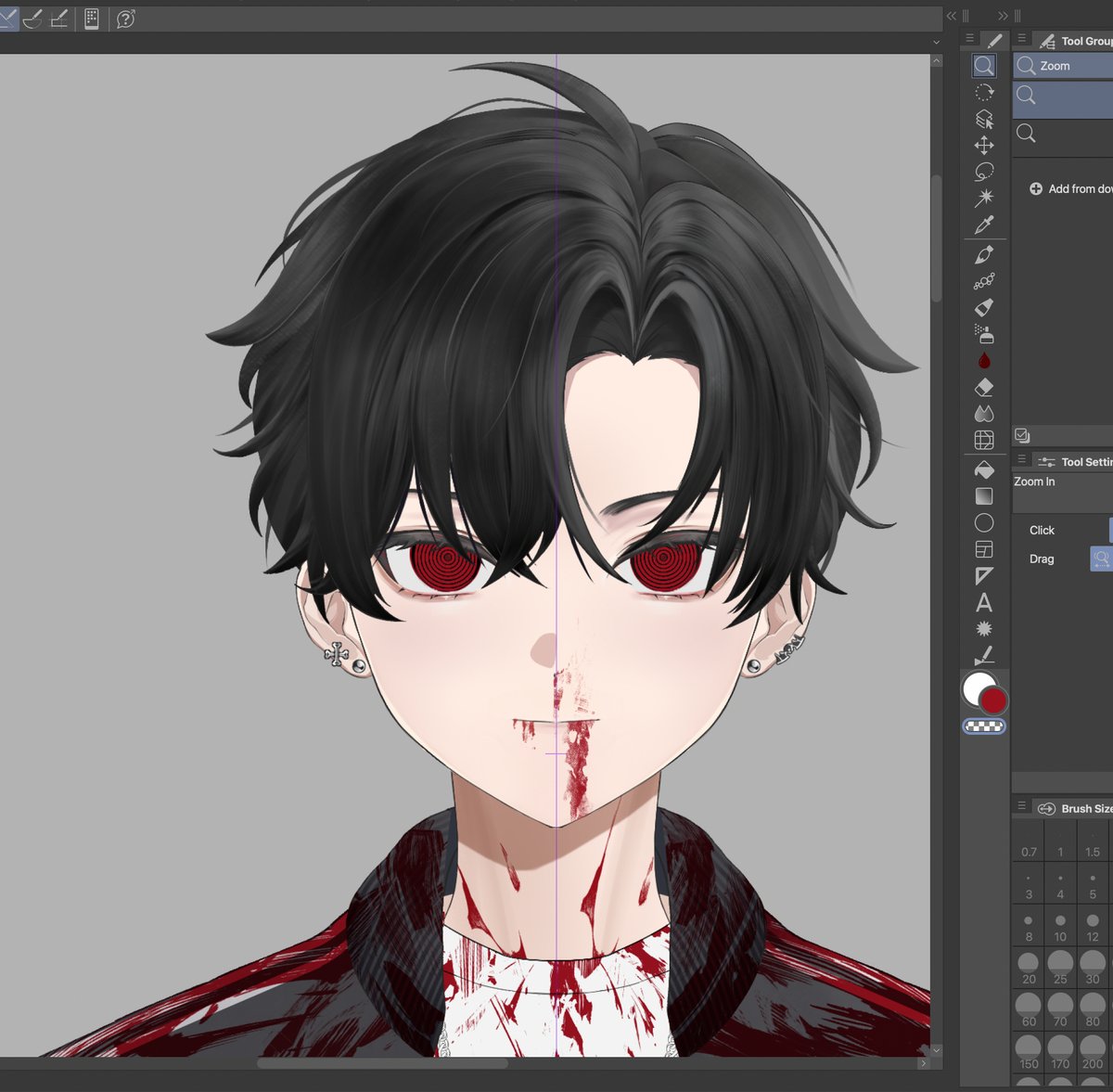Select the Liquify mesh tool
Image resolution: width=1113 pixels, height=1092 pixels.
984,440
